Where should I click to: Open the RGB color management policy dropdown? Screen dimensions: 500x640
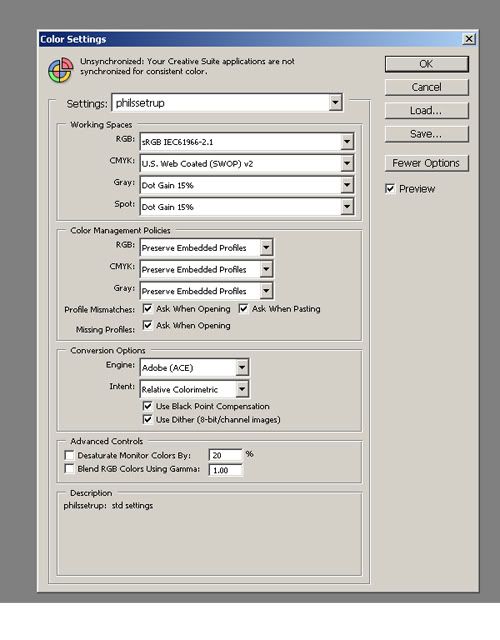(206, 248)
